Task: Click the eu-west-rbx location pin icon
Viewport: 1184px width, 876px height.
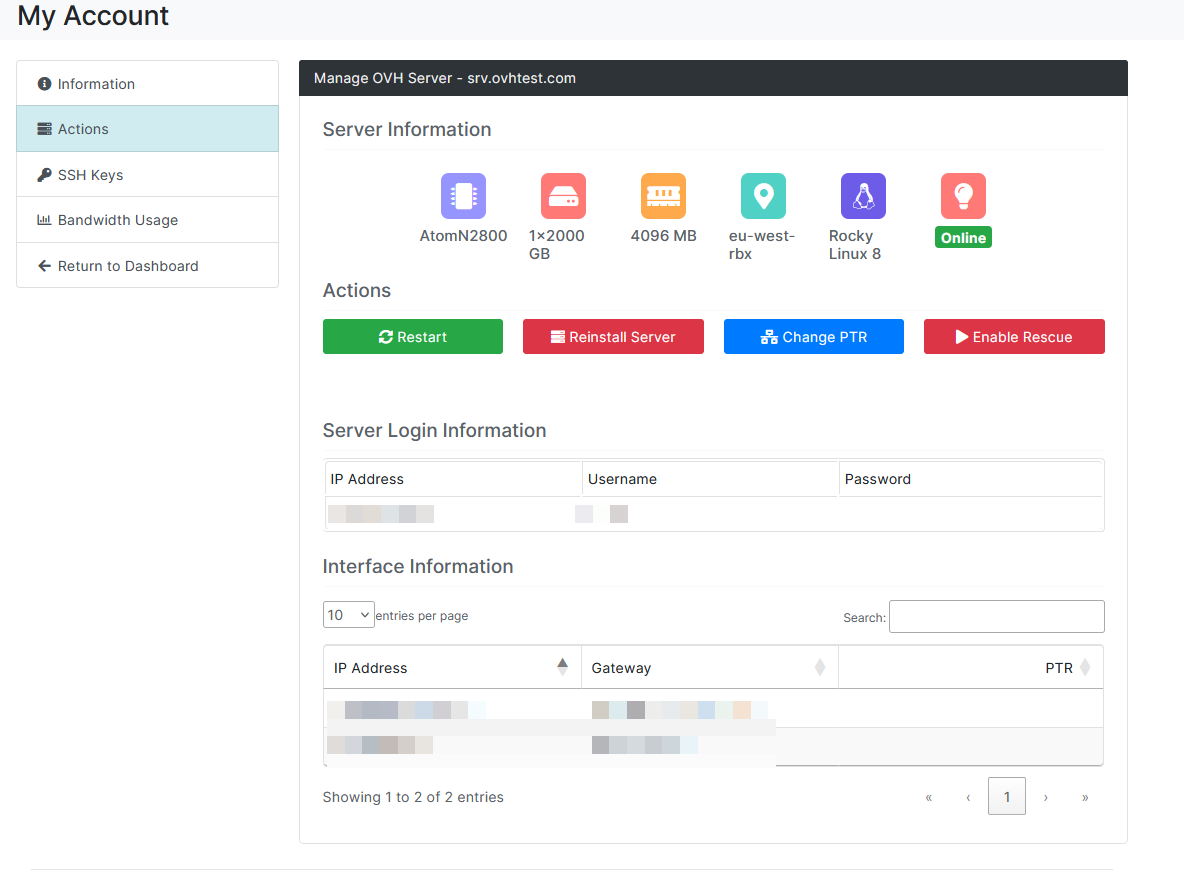Action: pyautogui.click(x=763, y=196)
